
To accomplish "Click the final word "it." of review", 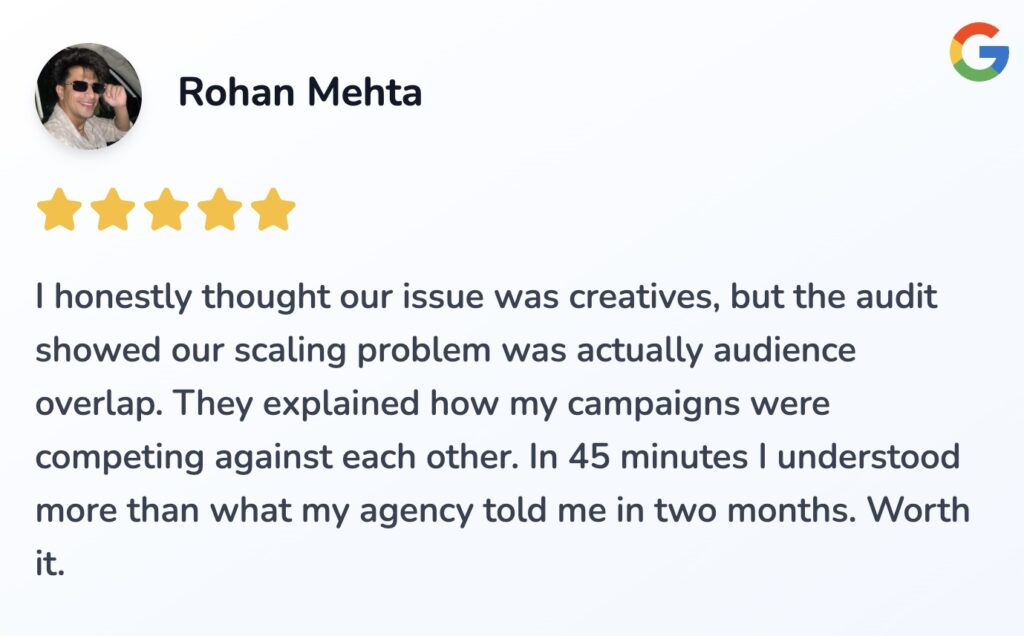I will coord(49,565).
